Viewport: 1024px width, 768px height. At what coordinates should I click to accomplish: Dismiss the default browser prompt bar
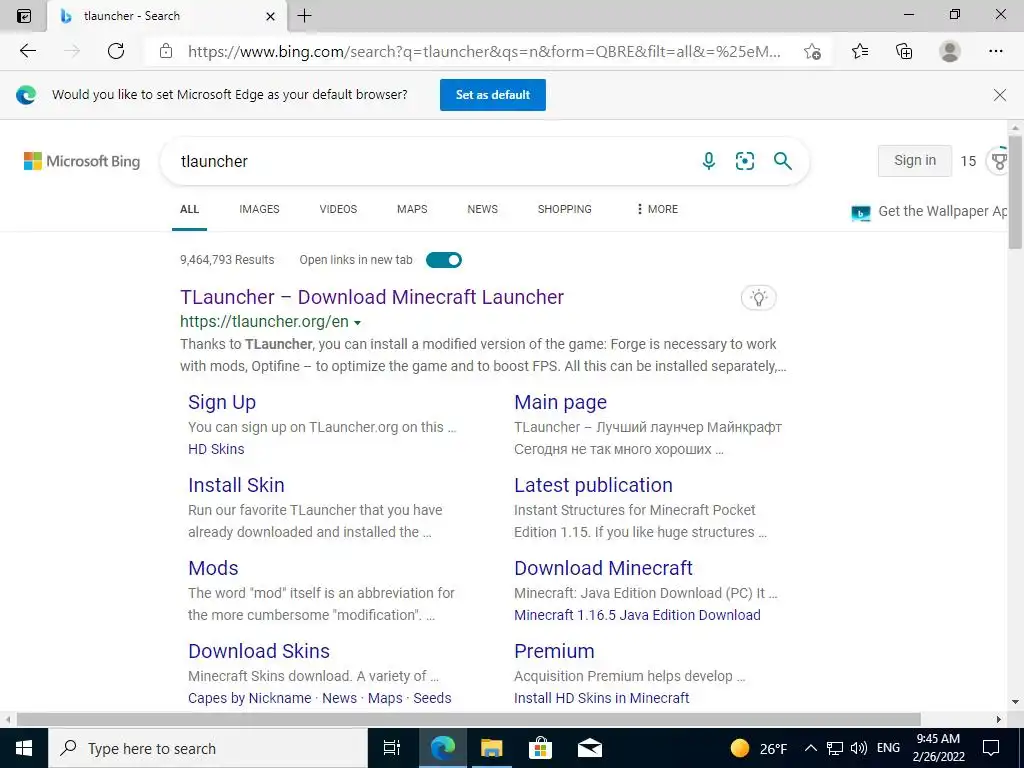tap(999, 95)
